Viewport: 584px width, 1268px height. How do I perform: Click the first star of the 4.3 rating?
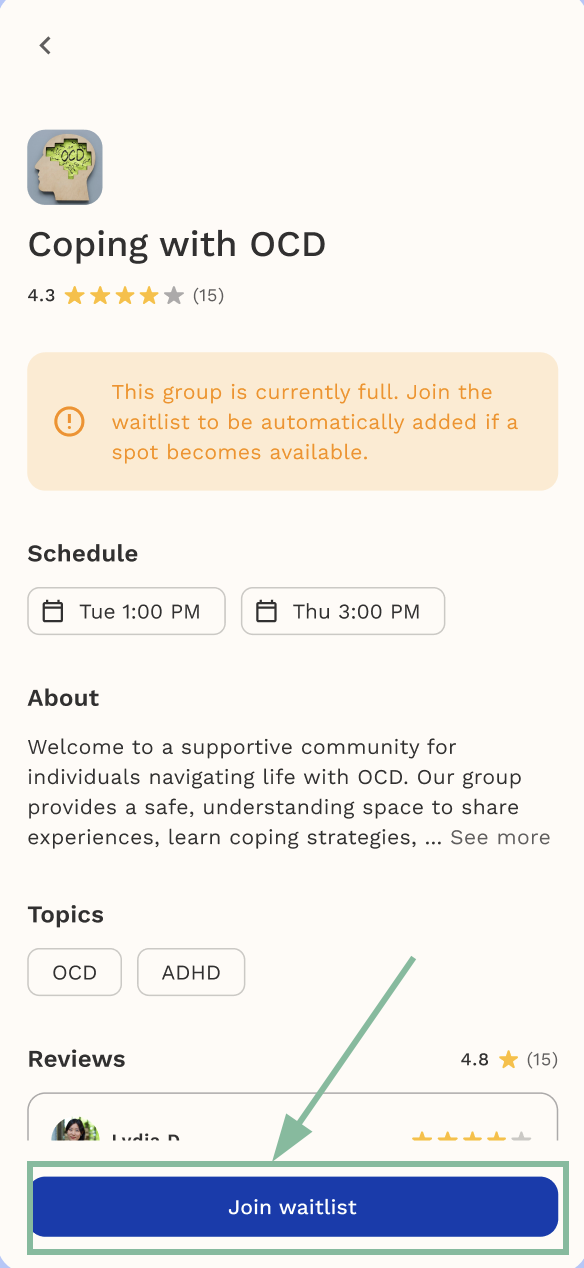[x=75, y=295]
